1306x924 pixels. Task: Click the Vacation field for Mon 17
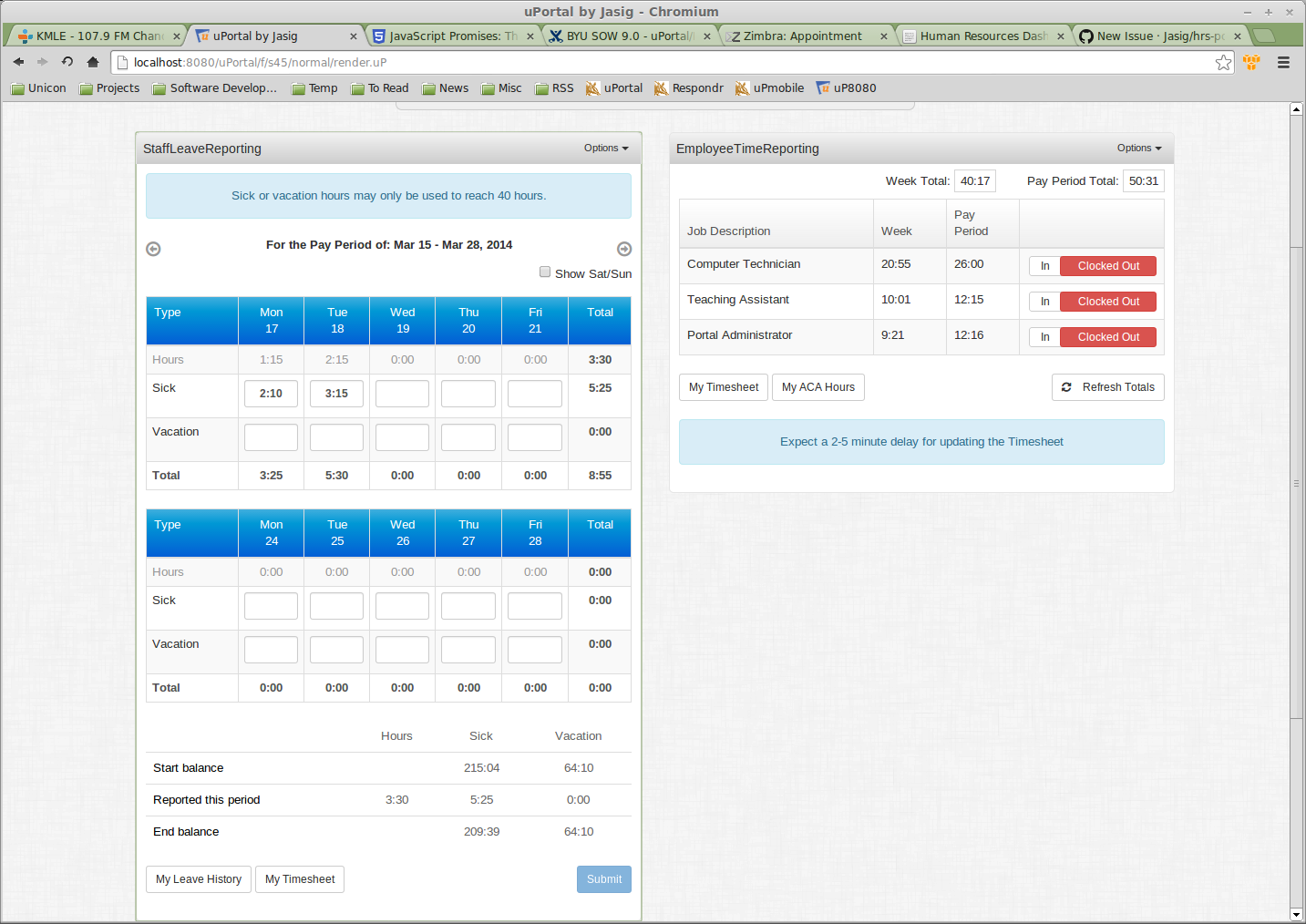(x=271, y=437)
